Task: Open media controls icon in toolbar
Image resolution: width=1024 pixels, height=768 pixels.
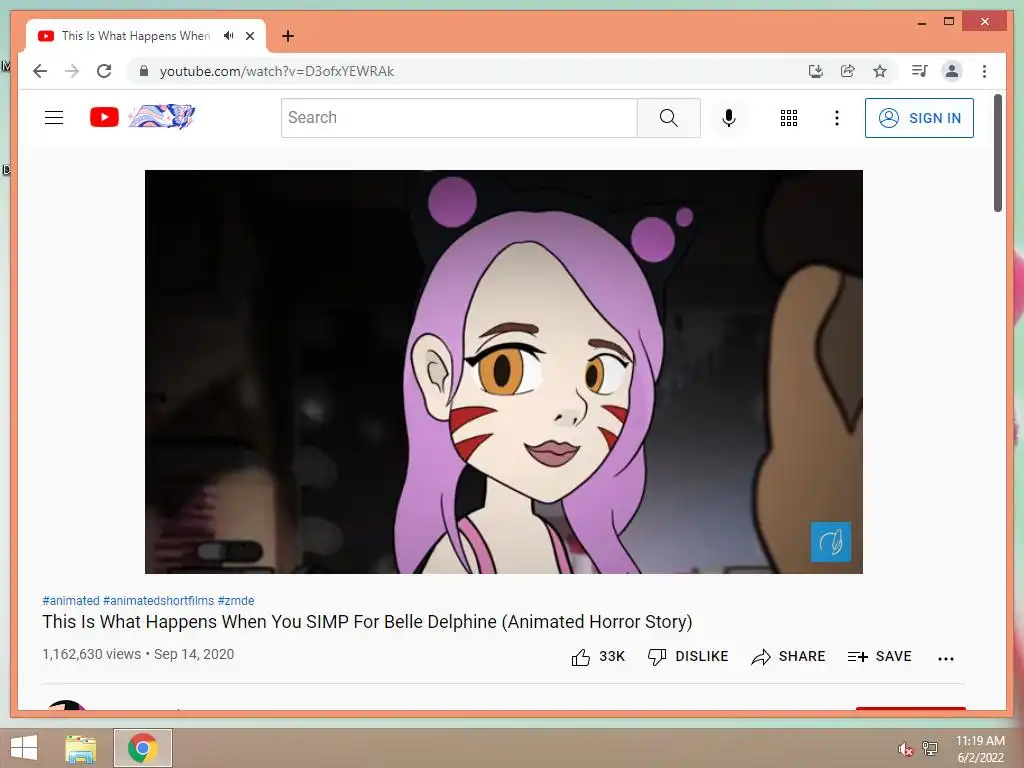Action: pyautogui.click(x=920, y=71)
